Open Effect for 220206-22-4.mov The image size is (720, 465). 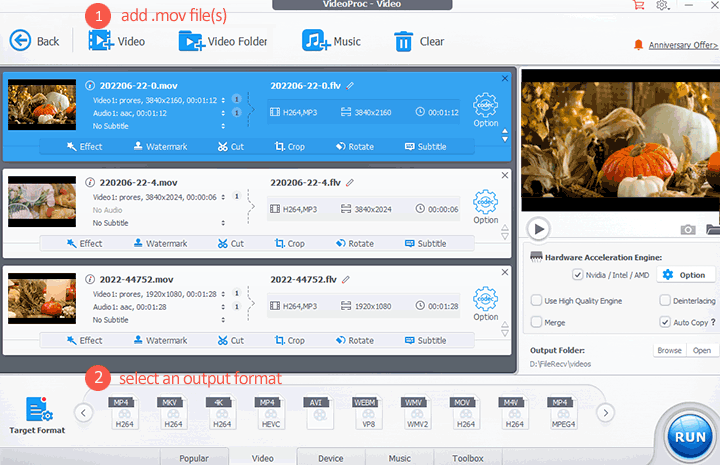click(x=84, y=244)
